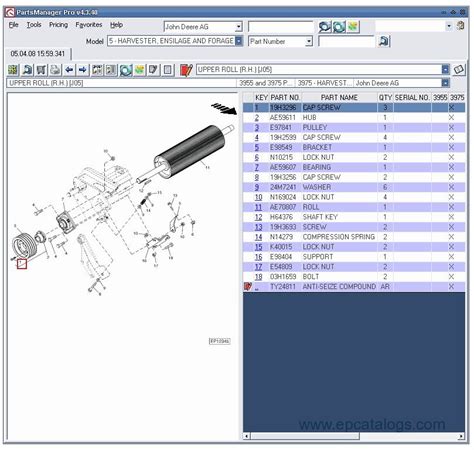Click the scroll-right arrow under the parts list
Viewport: 474px width, 450px height.
[x=461, y=436]
